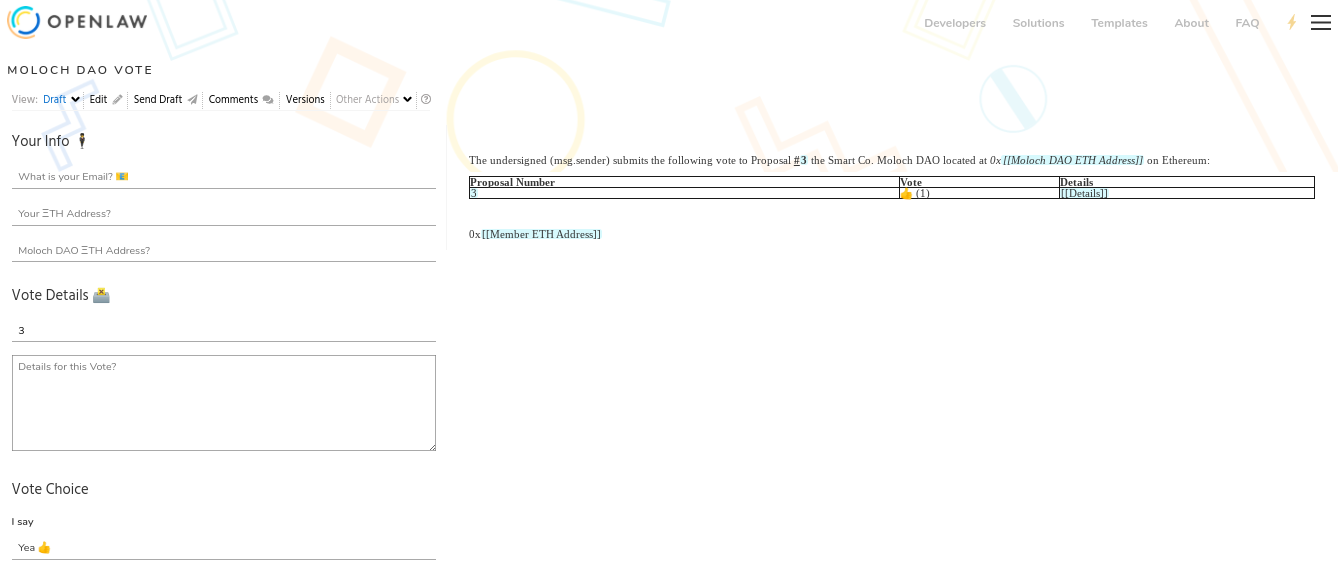Go to the Templates page
Viewport: 1338px width, 572px height.
click(1119, 23)
